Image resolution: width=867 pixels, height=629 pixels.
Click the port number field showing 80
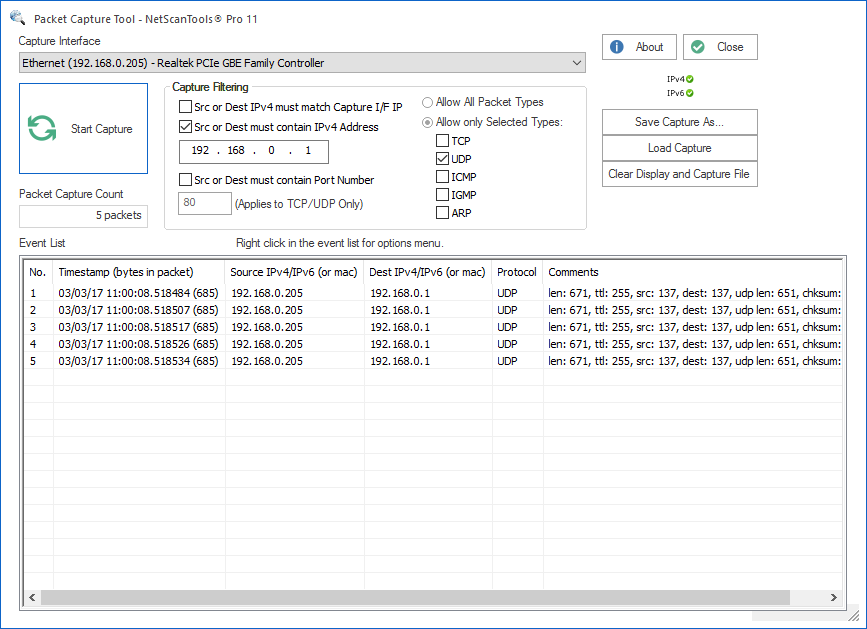tap(205, 203)
